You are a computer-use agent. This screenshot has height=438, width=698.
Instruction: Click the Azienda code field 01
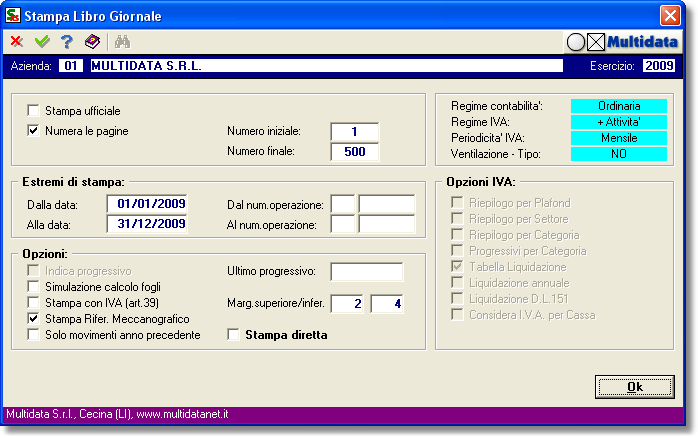pyautogui.click(x=71, y=66)
